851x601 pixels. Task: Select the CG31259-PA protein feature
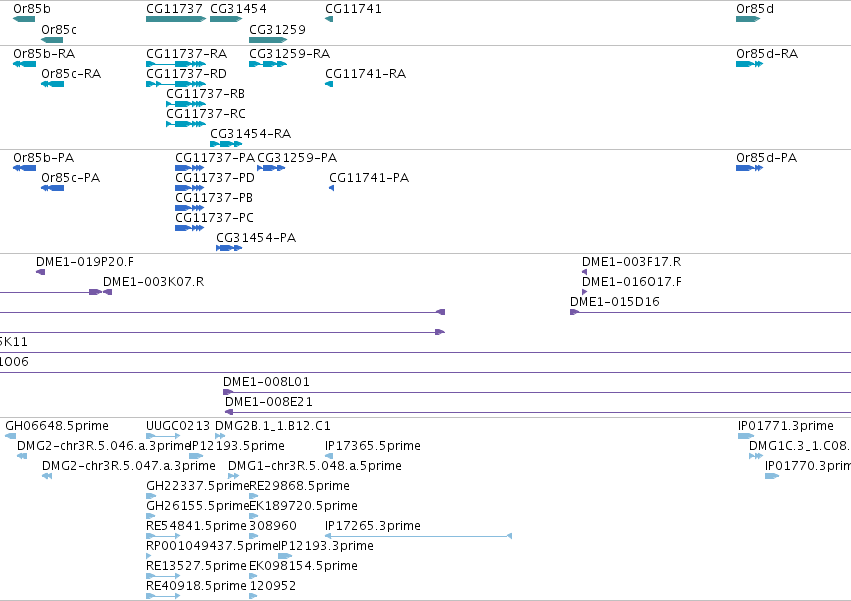[271, 168]
